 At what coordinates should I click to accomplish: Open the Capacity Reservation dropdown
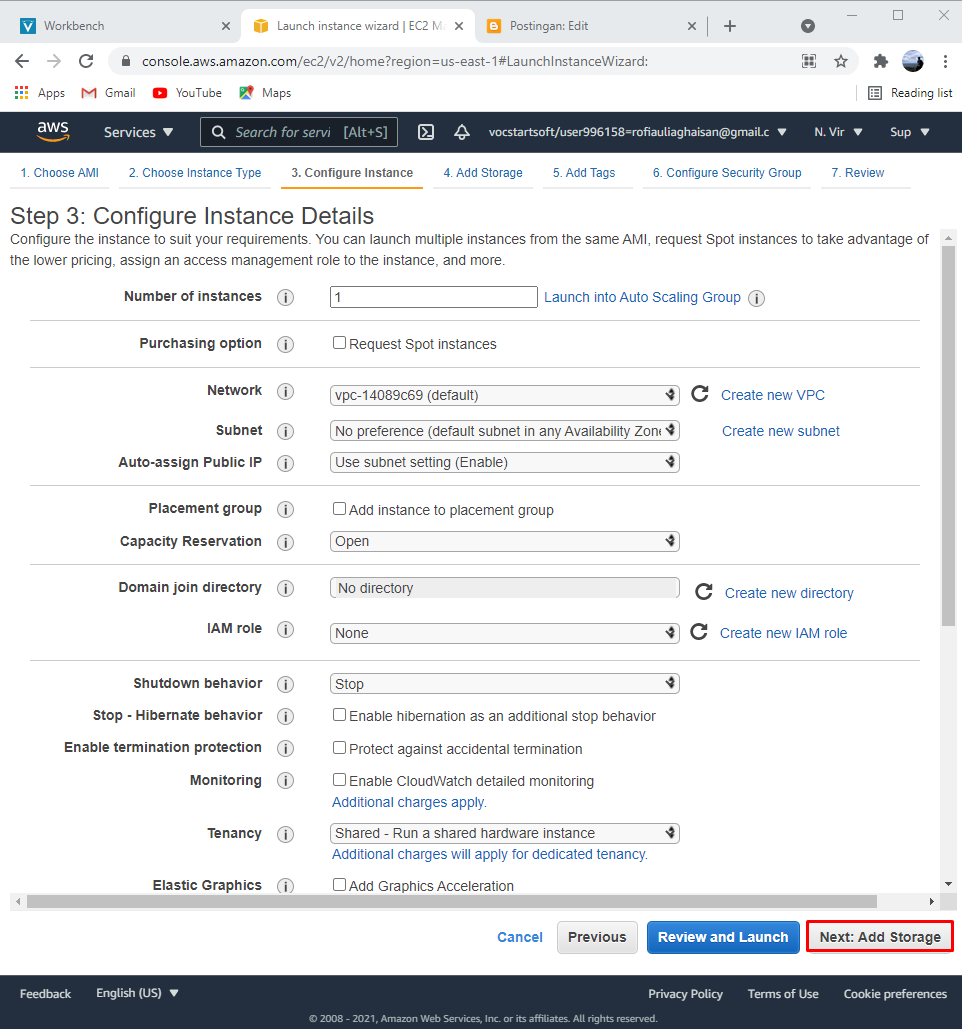click(505, 541)
